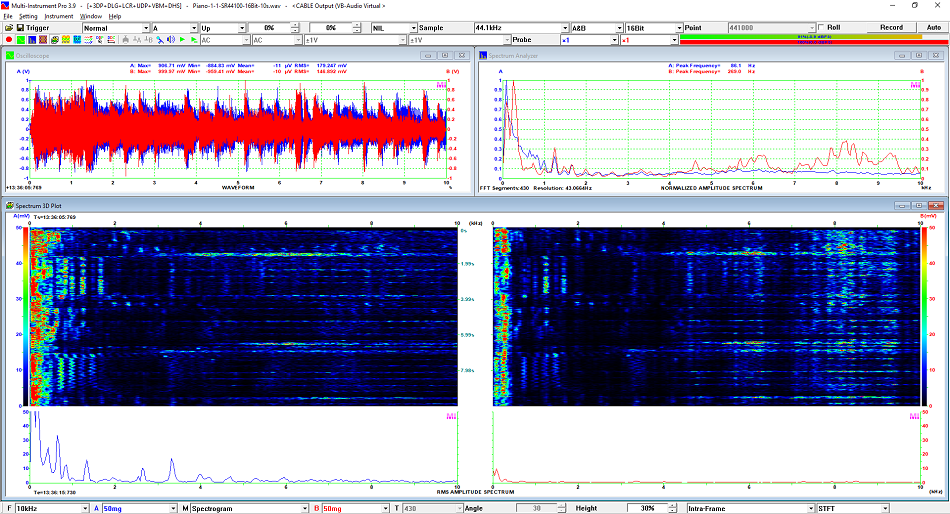Image resolution: width=950 pixels, height=514 pixels.
Task: Click the green play arrow icon
Action: [x=181, y=40]
